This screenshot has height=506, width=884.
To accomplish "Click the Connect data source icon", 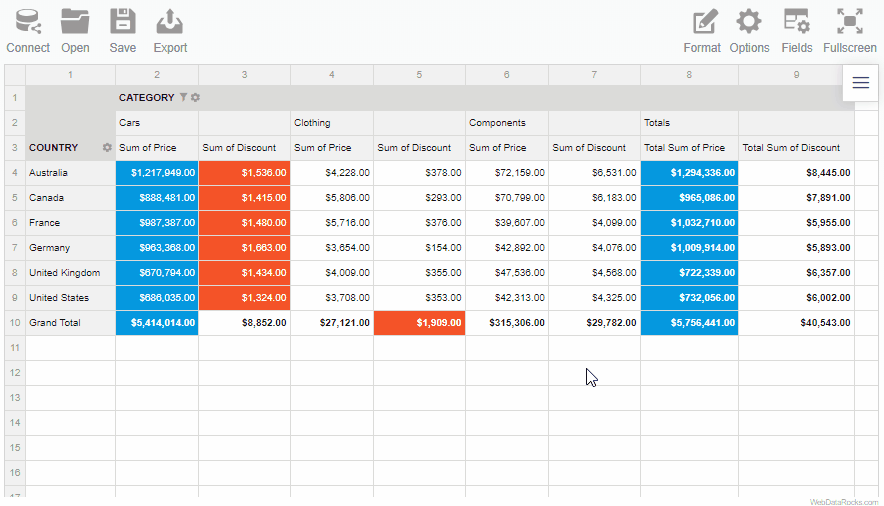I will (x=27, y=22).
